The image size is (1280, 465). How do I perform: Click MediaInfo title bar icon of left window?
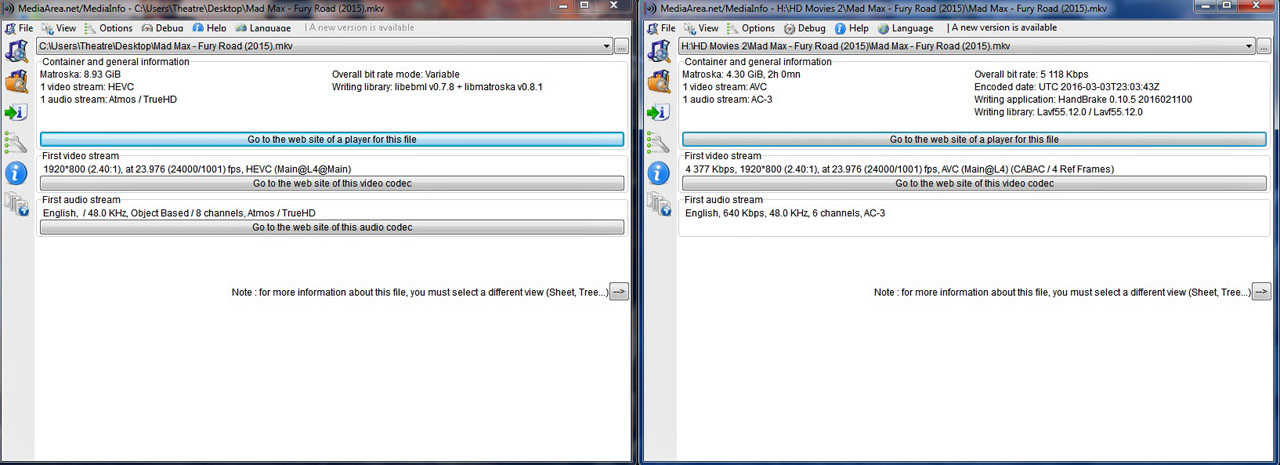click(9, 8)
